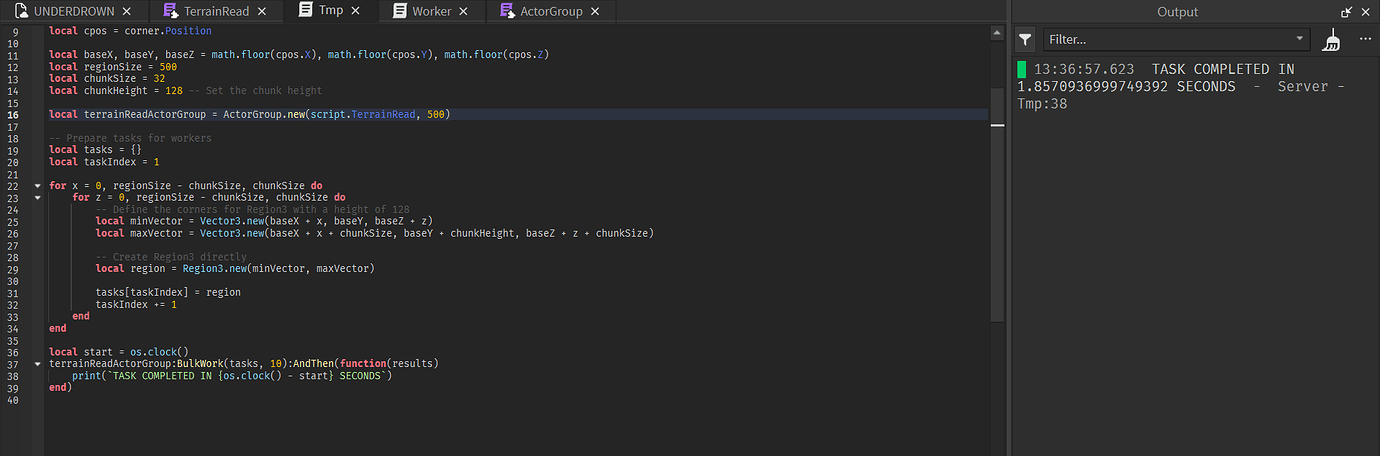Switch to the Worker script tab
1380x456 pixels.
pyautogui.click(x=431, y=12)
